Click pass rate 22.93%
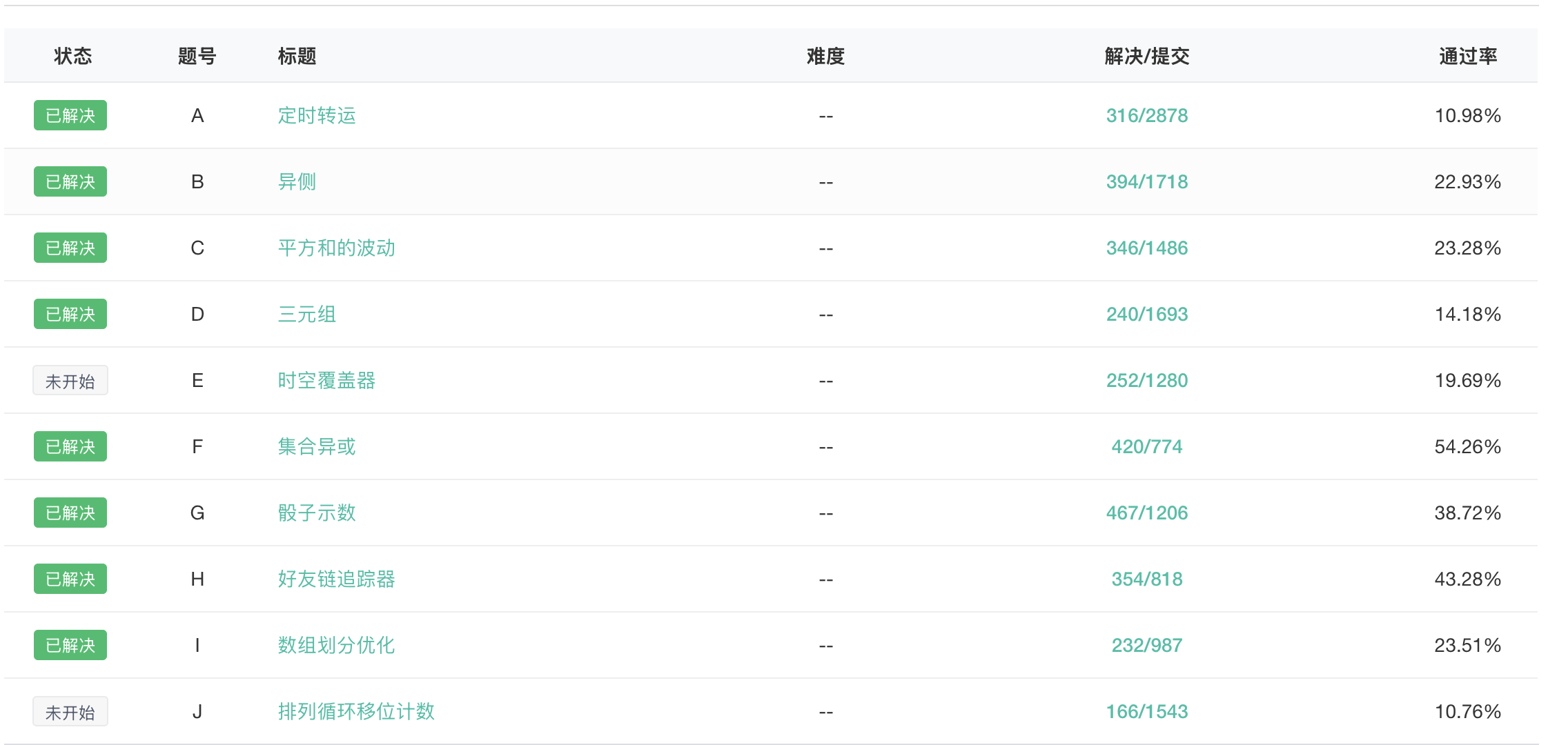This screenshot has height=745, width=1568. point(1468,181)
